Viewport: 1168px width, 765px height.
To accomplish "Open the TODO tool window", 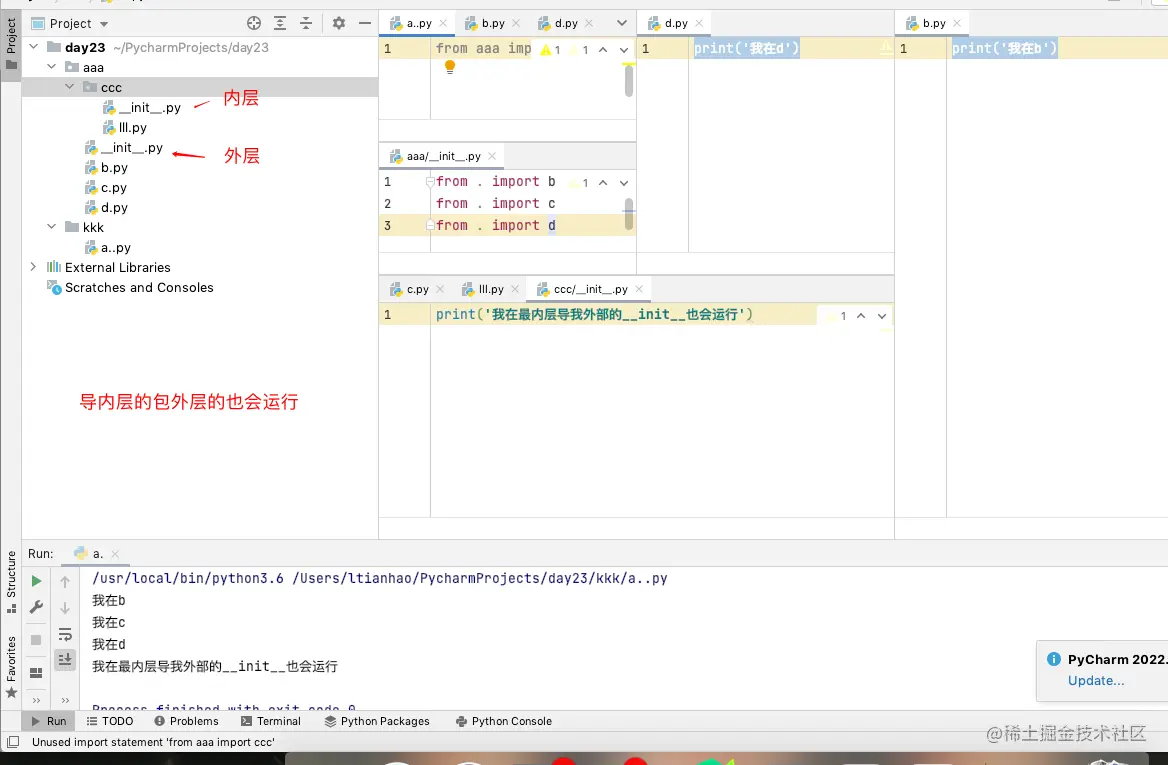I will click(110, 721).
